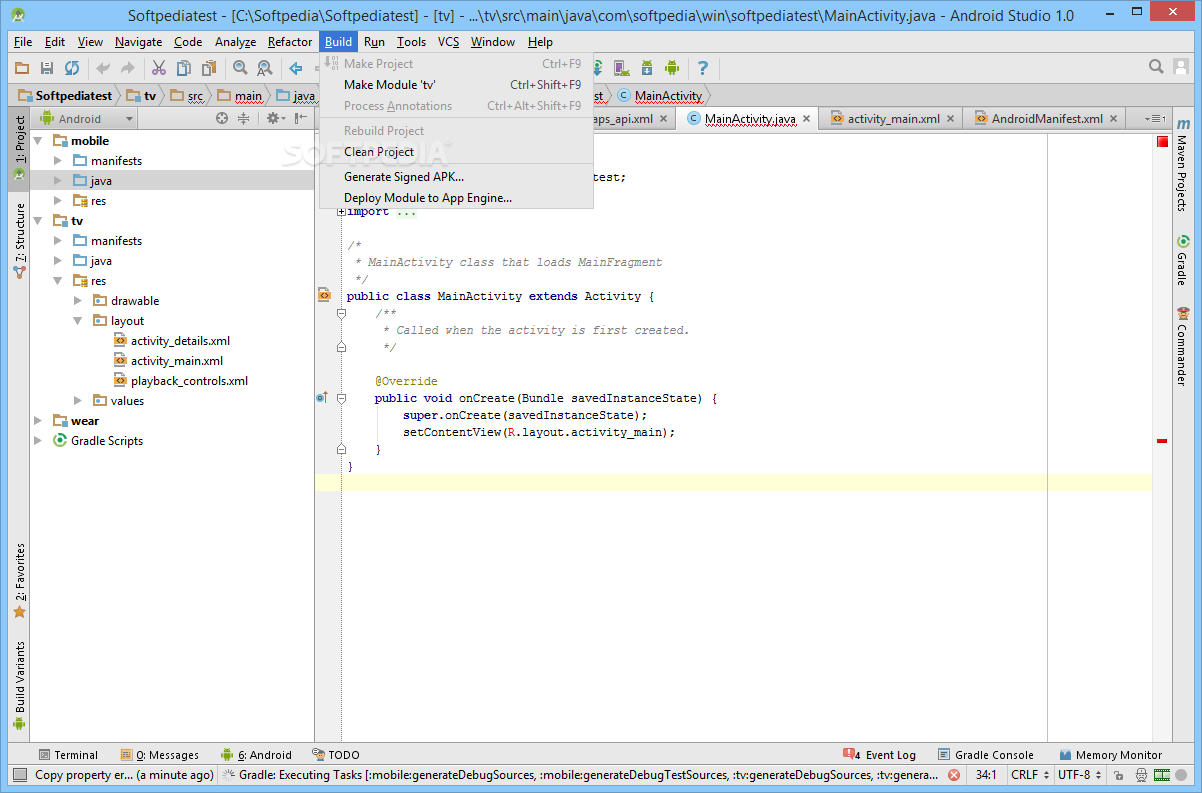
Task: Click the scroll-from-source target icon
Action: (x=222, y=118)
